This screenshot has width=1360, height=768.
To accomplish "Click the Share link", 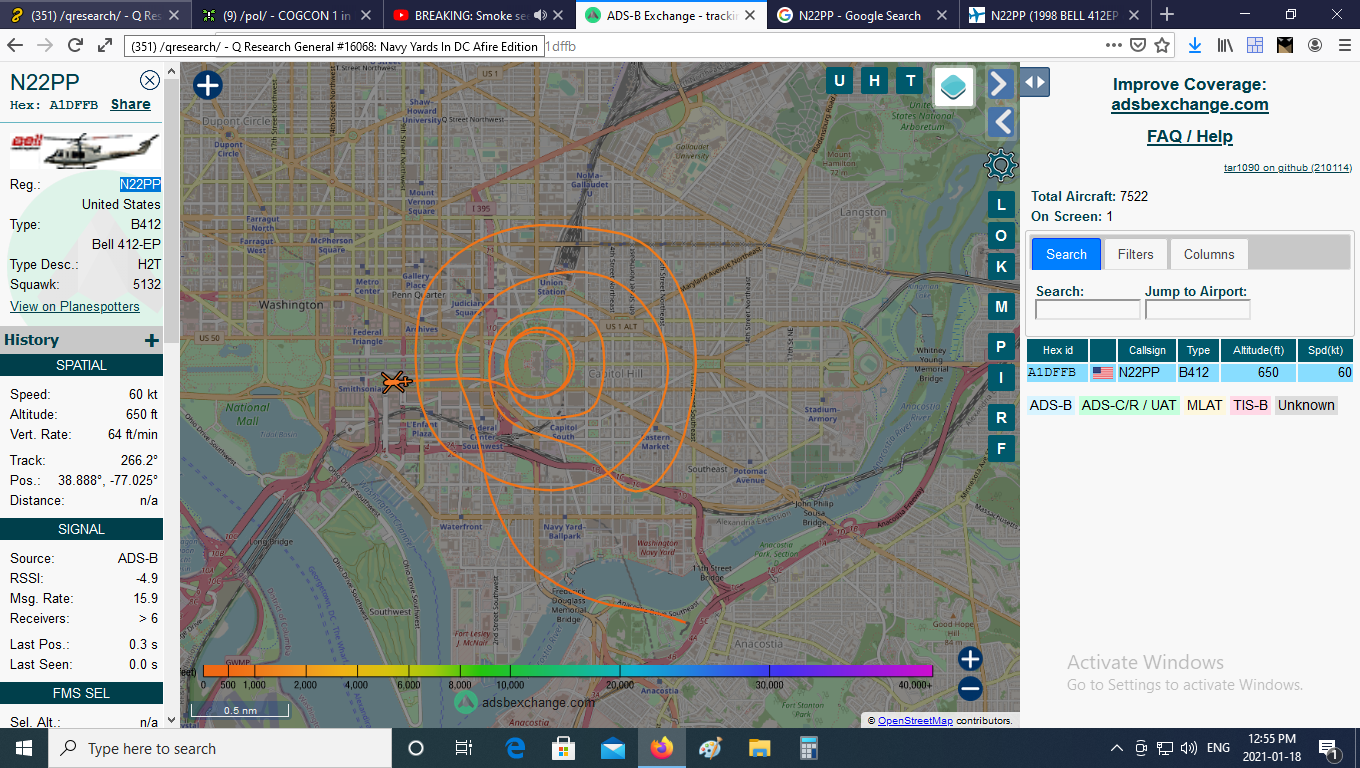I will point(131,104).
